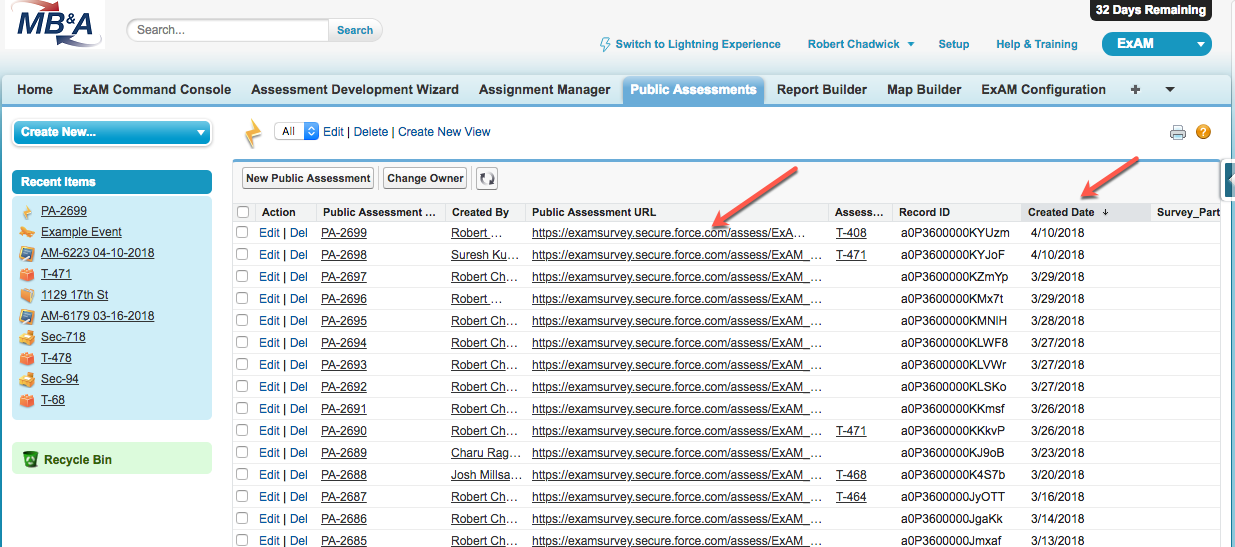The width and height of the screenshot is (1235, 547).
Task: Open the Assessment Development Wizard tab
Action: tap(355, 90)
